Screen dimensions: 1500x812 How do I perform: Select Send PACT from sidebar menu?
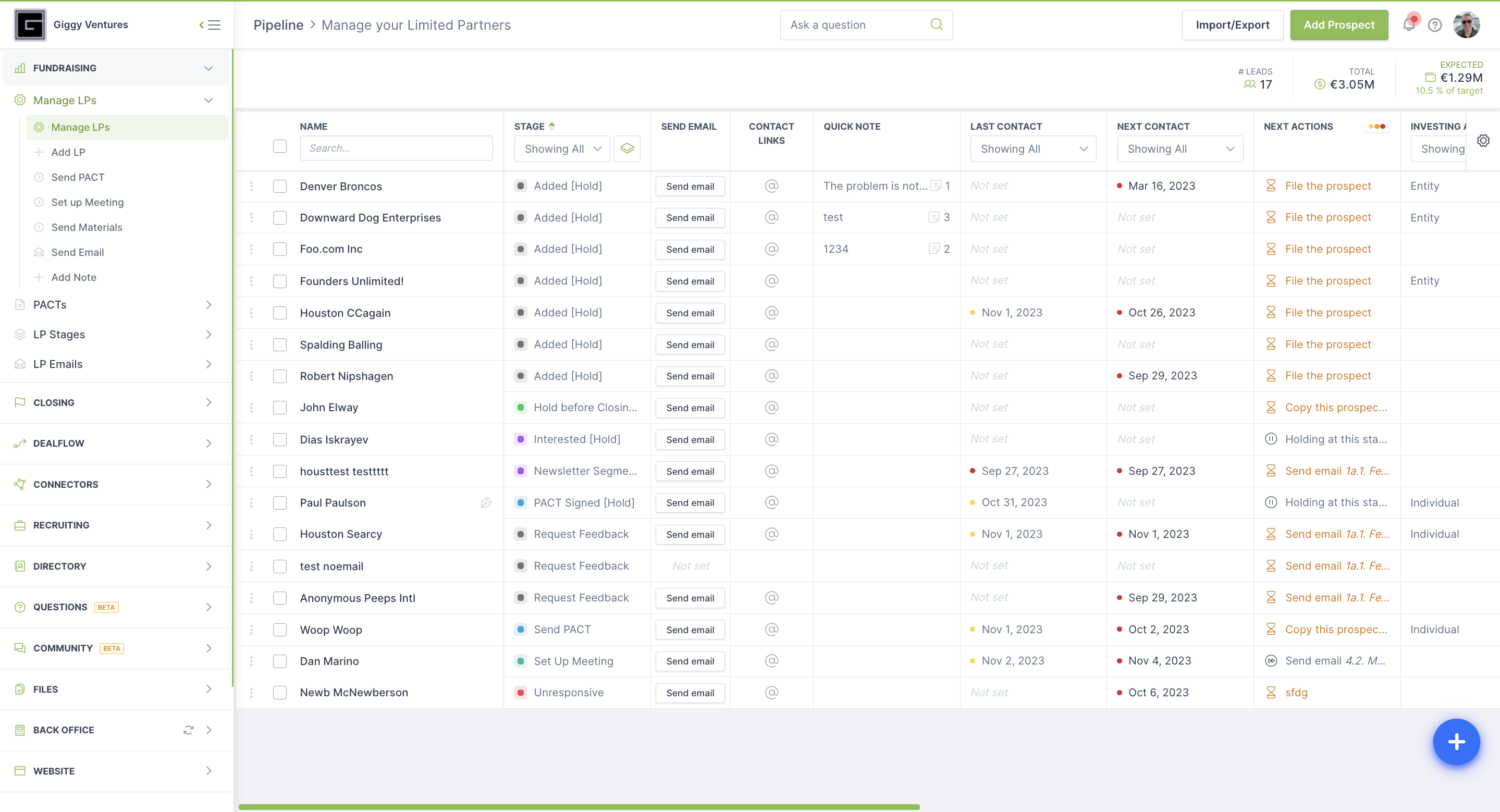pos(78,177)
